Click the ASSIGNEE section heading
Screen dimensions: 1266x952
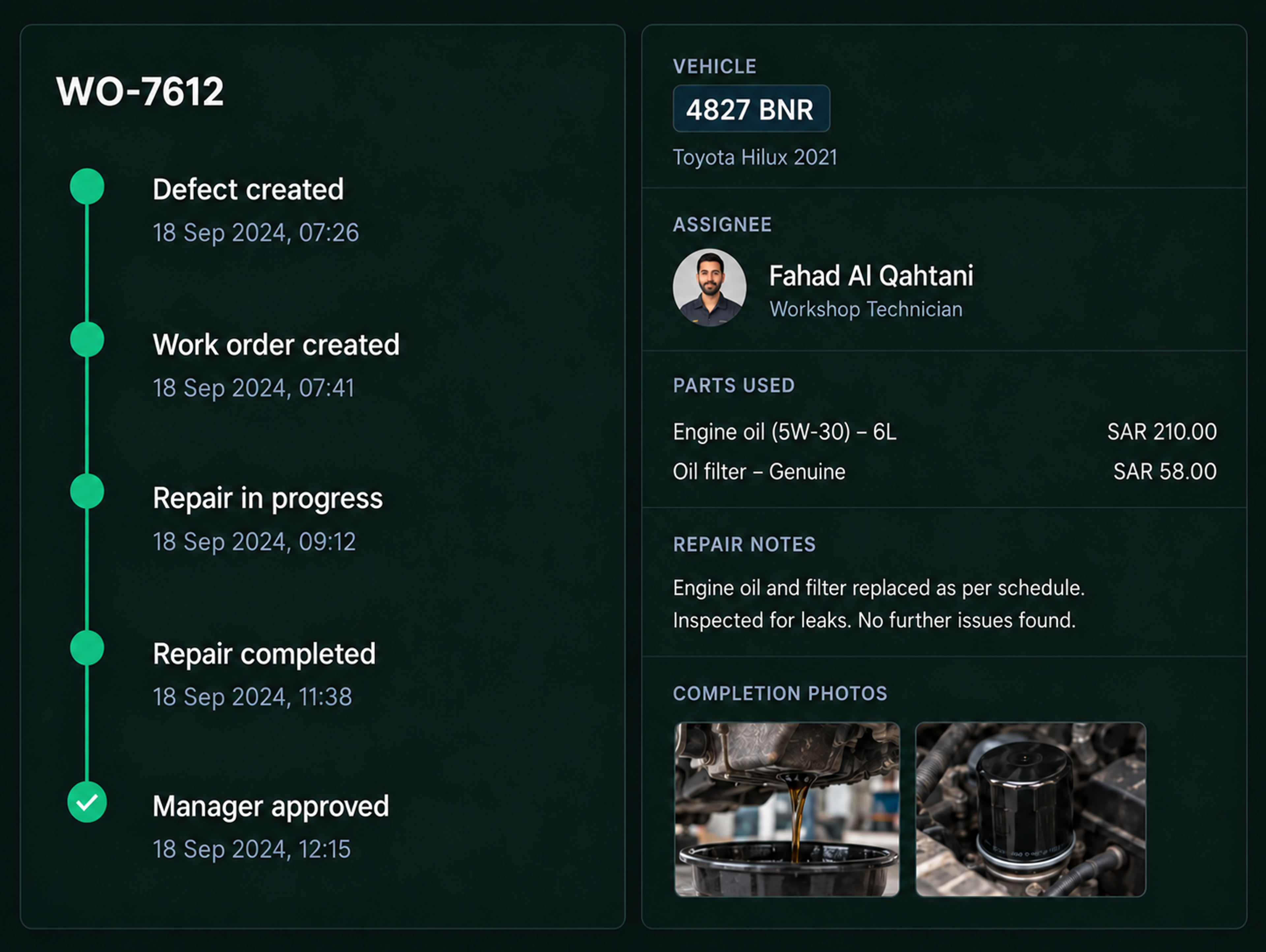point(722,225)
